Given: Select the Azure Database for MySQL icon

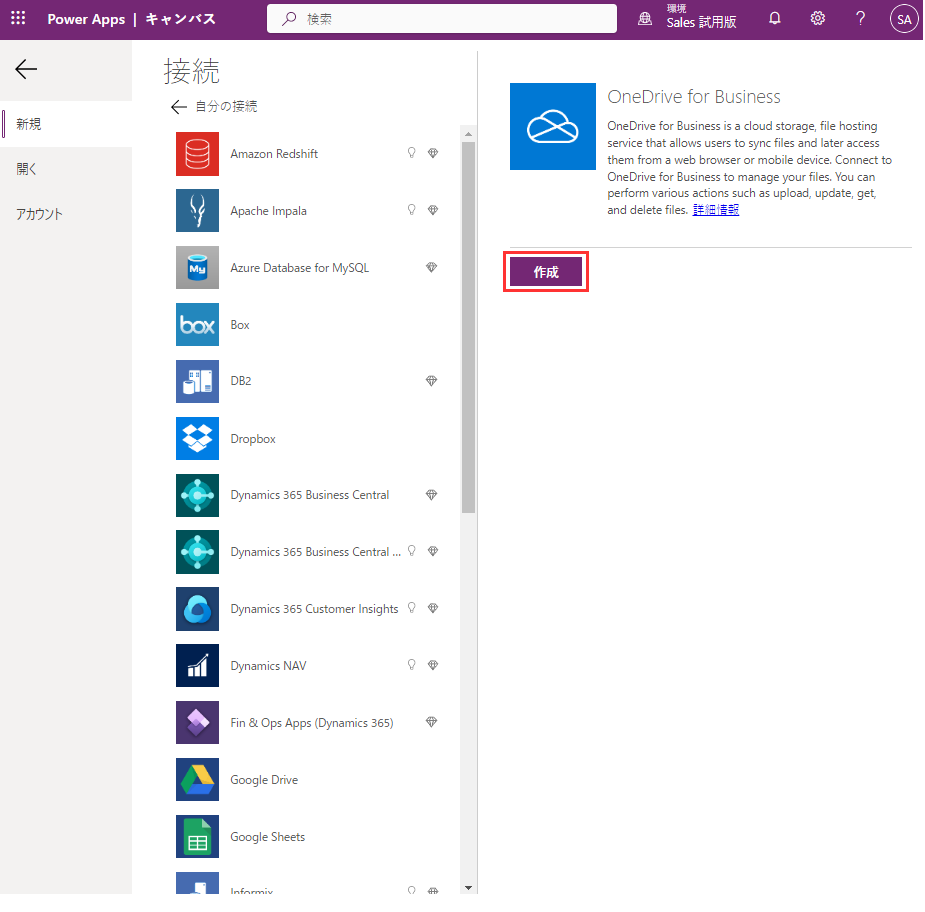Looking at the screenshot, I should pyautogui.click(x=197, y=268).
